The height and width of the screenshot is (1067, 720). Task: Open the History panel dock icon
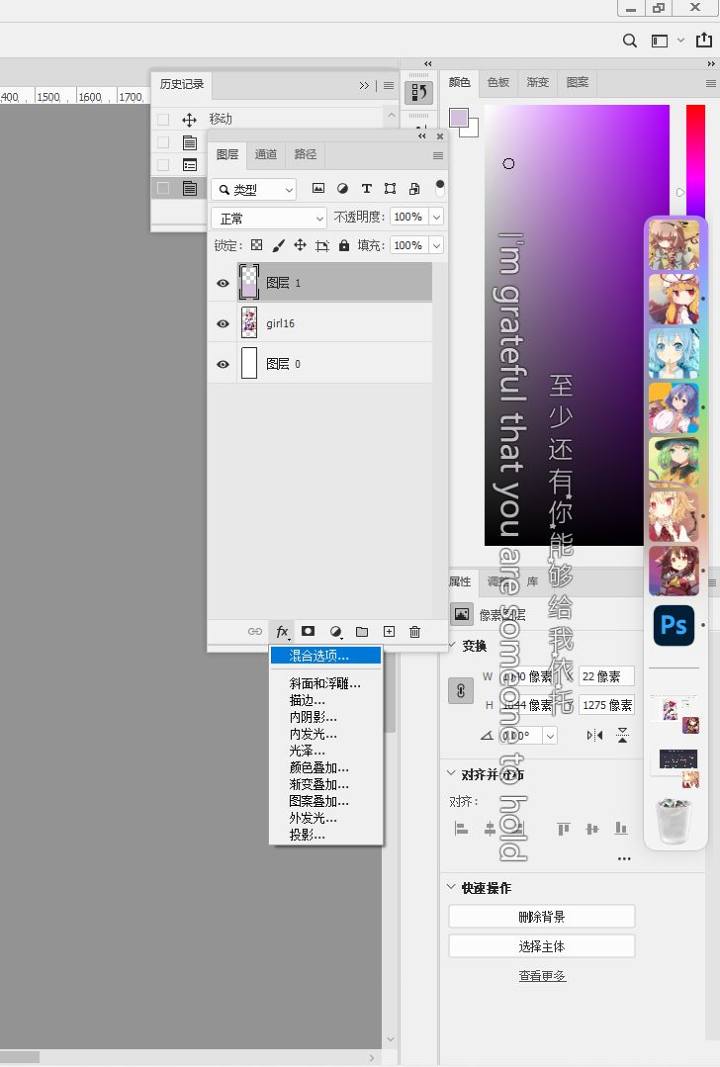(419, 92)
